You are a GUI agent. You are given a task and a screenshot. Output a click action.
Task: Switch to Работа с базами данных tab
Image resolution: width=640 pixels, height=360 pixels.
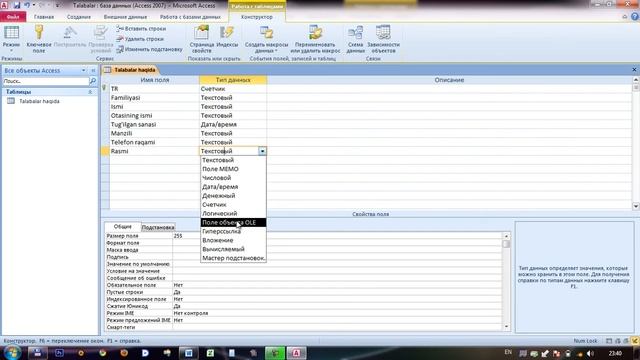190,17
